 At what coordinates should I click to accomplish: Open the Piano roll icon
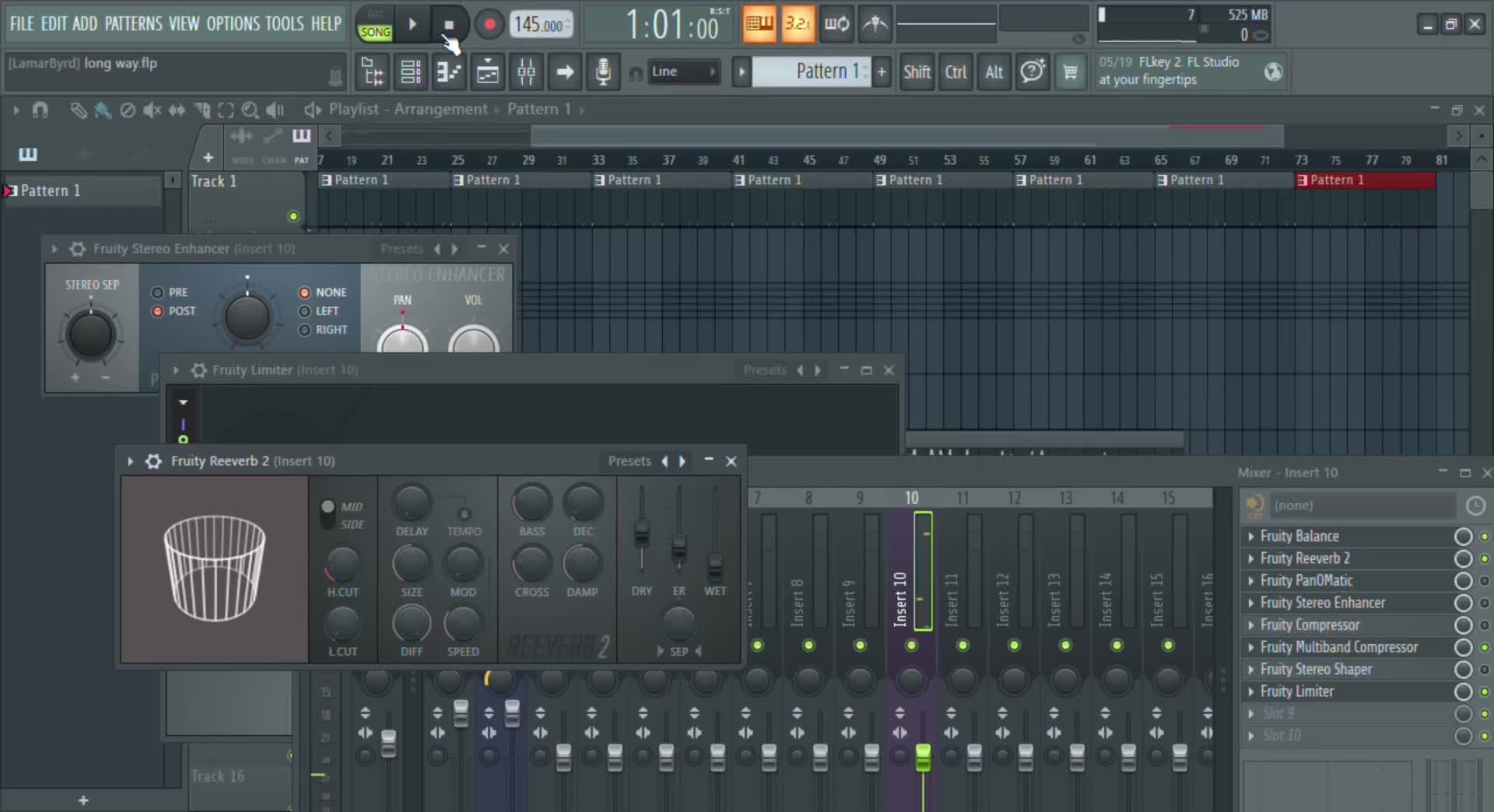click(x=449, y=72)
